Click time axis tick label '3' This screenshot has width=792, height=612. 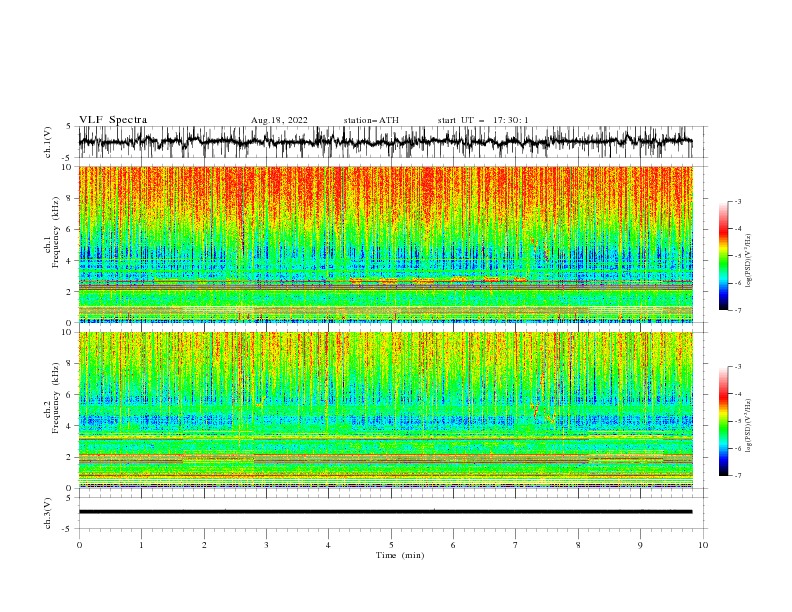266,545
